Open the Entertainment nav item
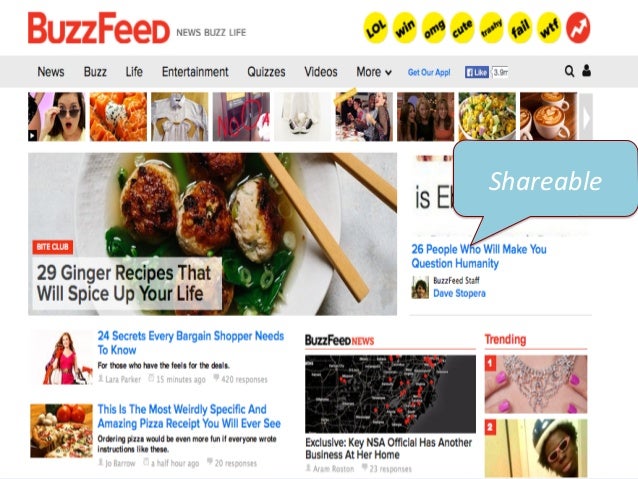The height and width of the screenshot is (479, 638). point(195,72)
